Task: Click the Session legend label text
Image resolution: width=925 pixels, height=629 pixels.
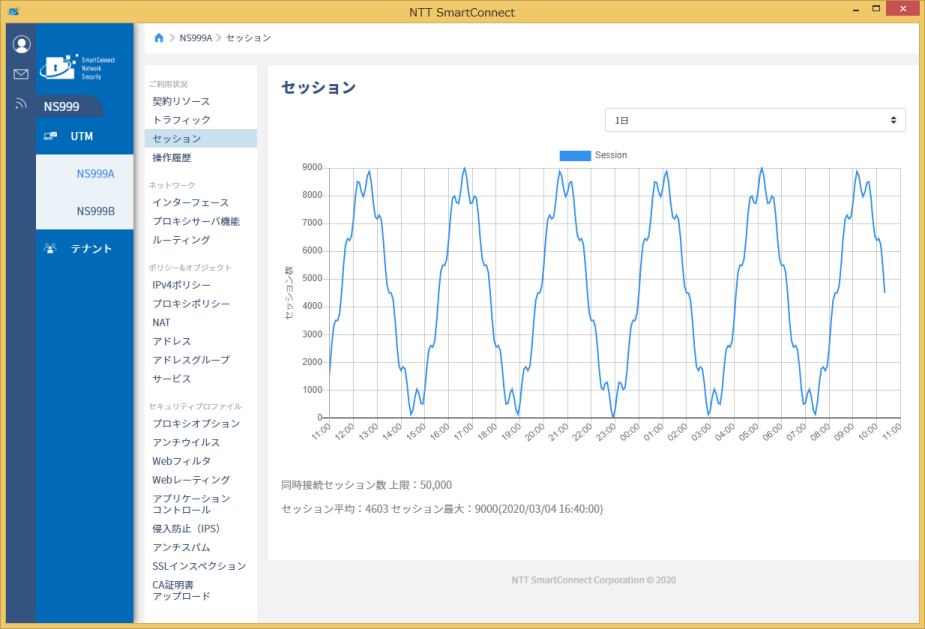Action: (x=611, y=155)
